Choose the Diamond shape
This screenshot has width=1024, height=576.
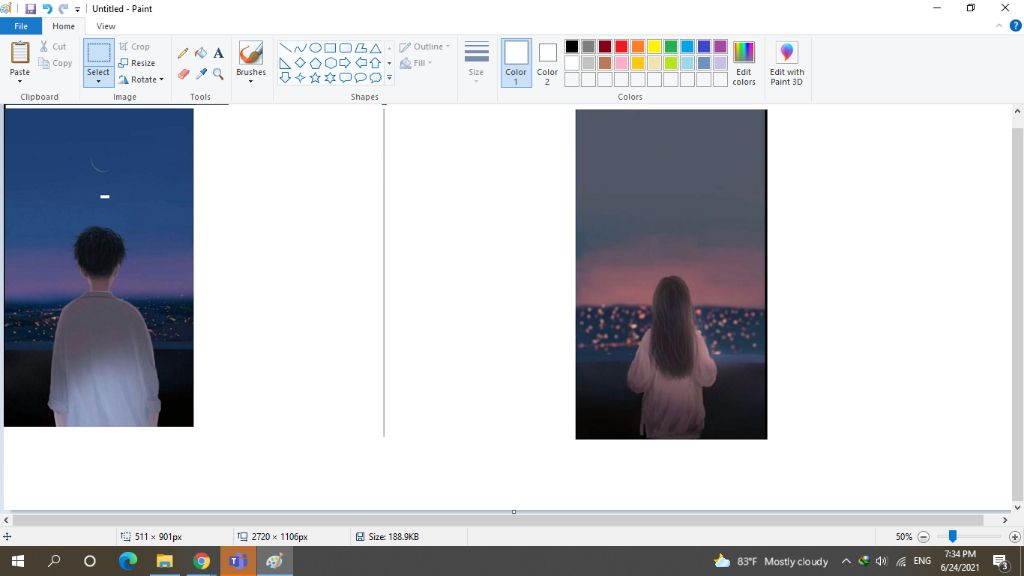point(300,63)
